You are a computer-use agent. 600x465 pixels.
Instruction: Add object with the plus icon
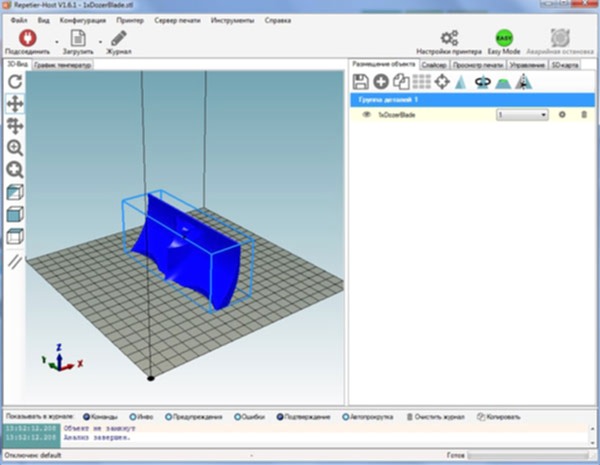pyautogui.click(x=381, y=82)
